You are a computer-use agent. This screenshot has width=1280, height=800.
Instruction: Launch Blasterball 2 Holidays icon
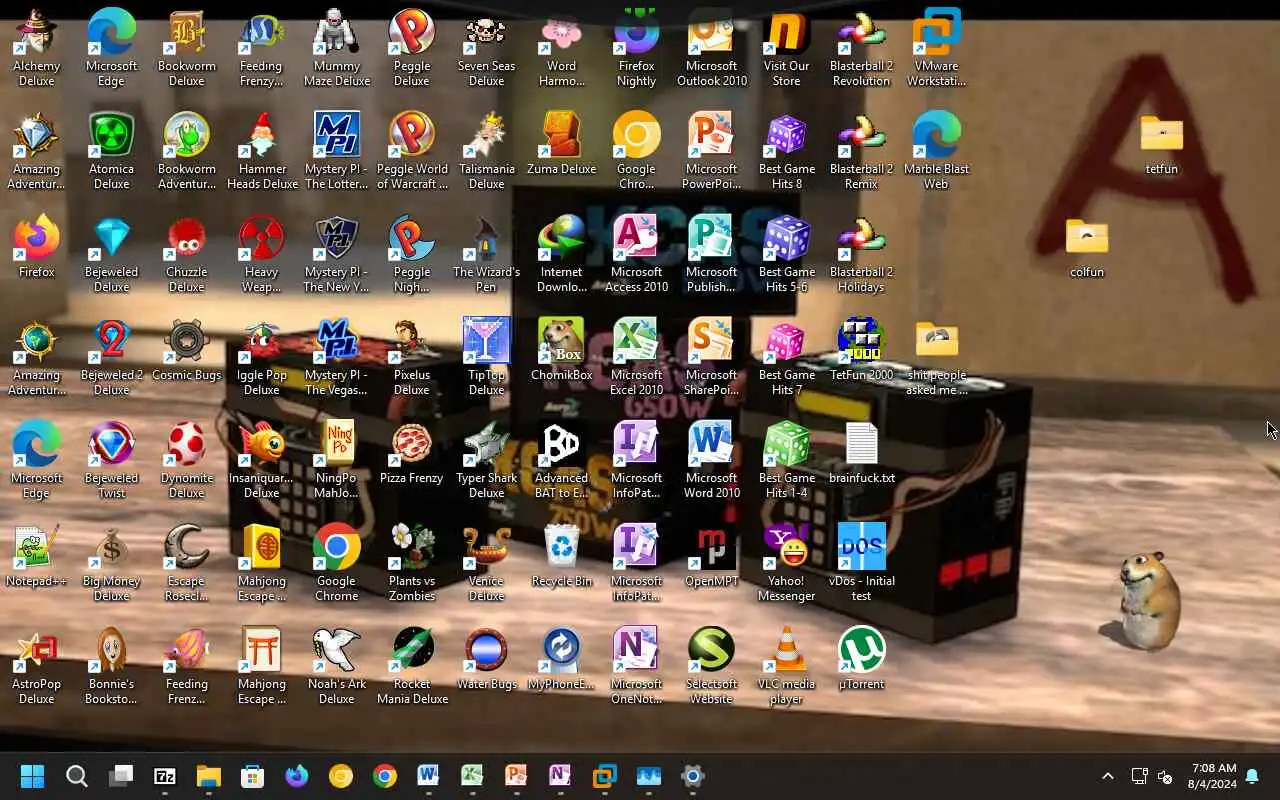click(861, 254)
